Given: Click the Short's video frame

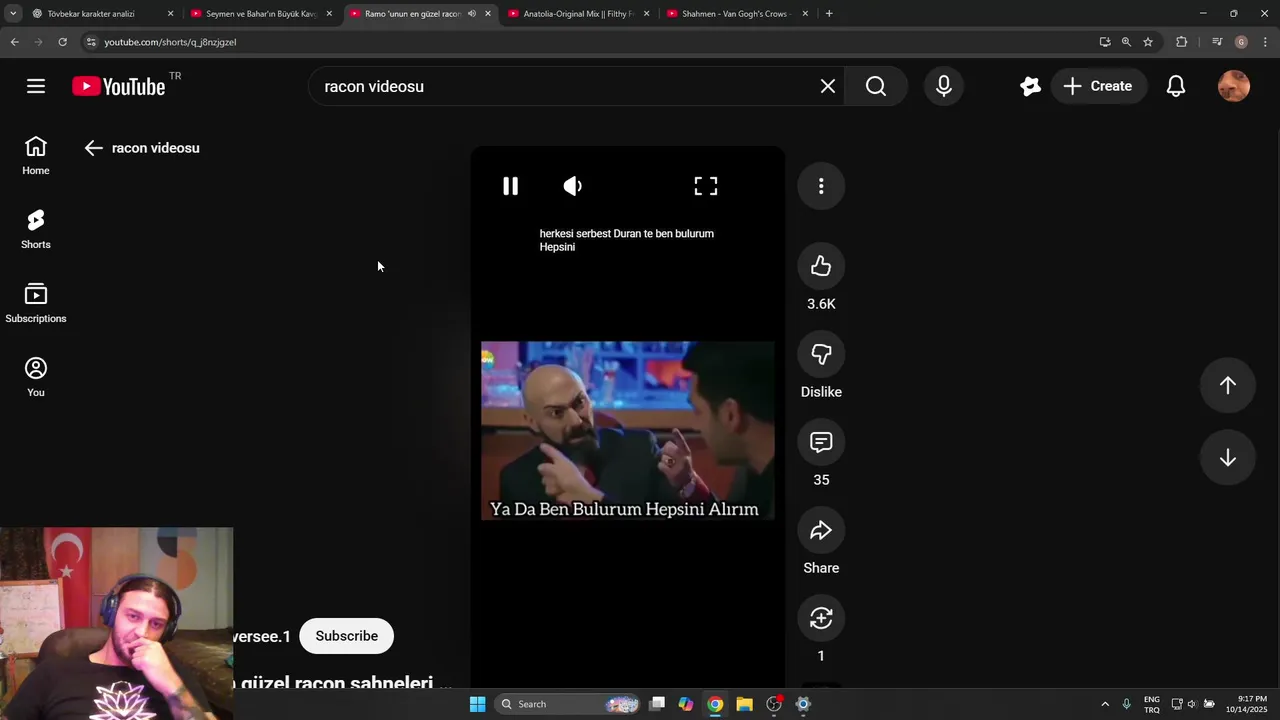Looking at the screenshot, I should [x=628, y=431].
